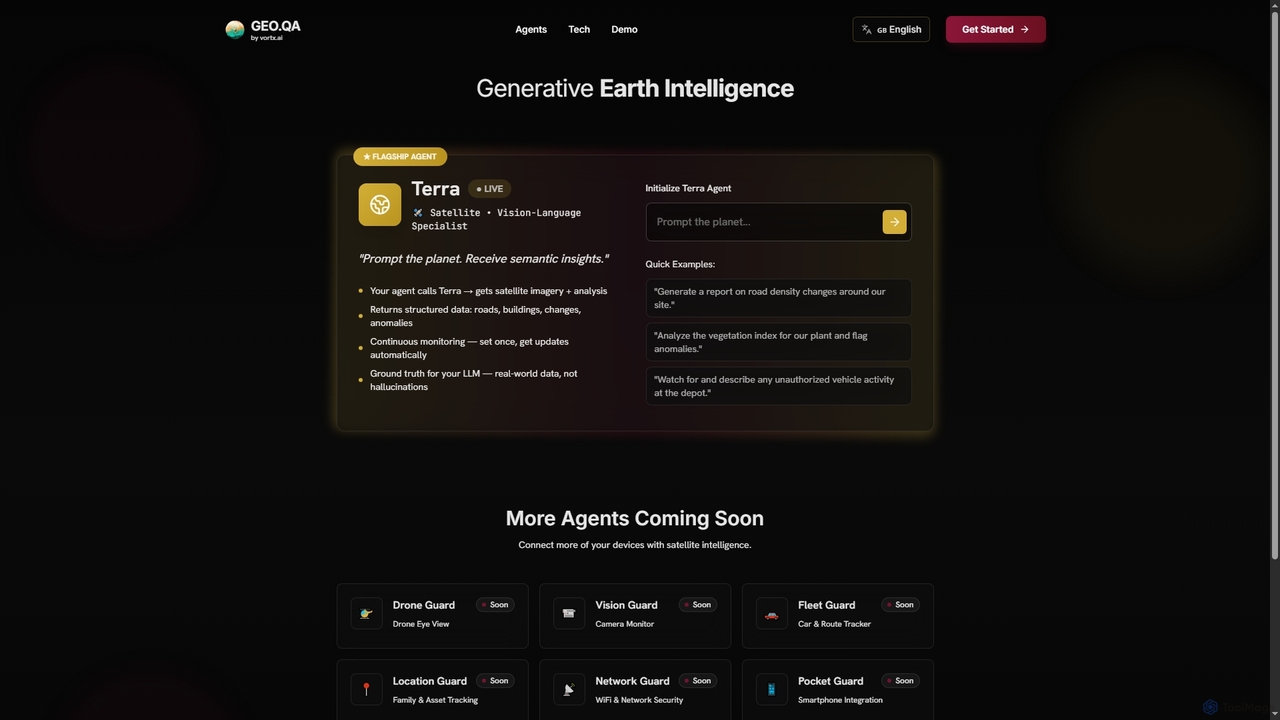Click the Network Guard card title
Image resolution: width=1280 pixels, height=720 pixels.
(x=632, y=681)
